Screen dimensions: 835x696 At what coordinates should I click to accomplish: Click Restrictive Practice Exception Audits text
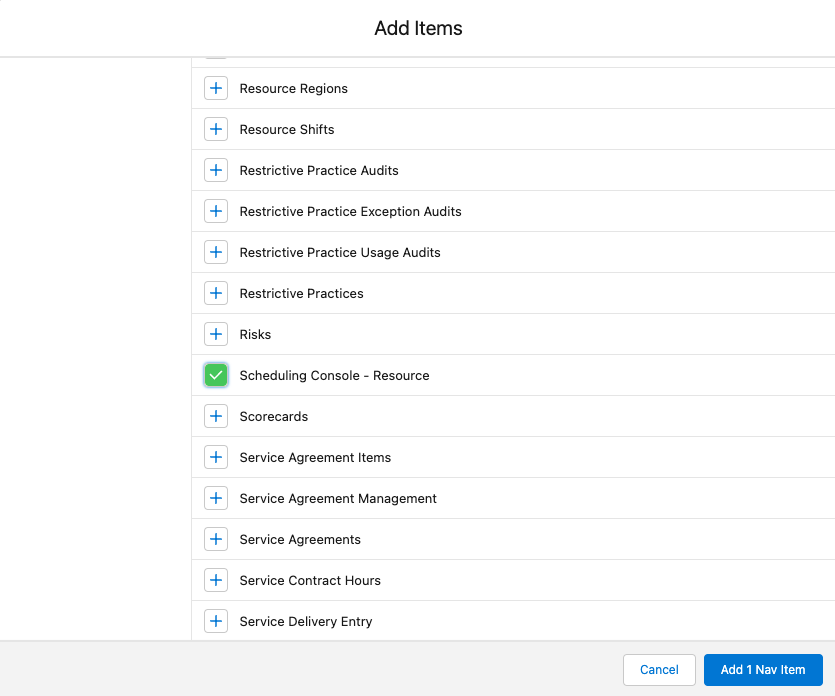tap(350, 211)
